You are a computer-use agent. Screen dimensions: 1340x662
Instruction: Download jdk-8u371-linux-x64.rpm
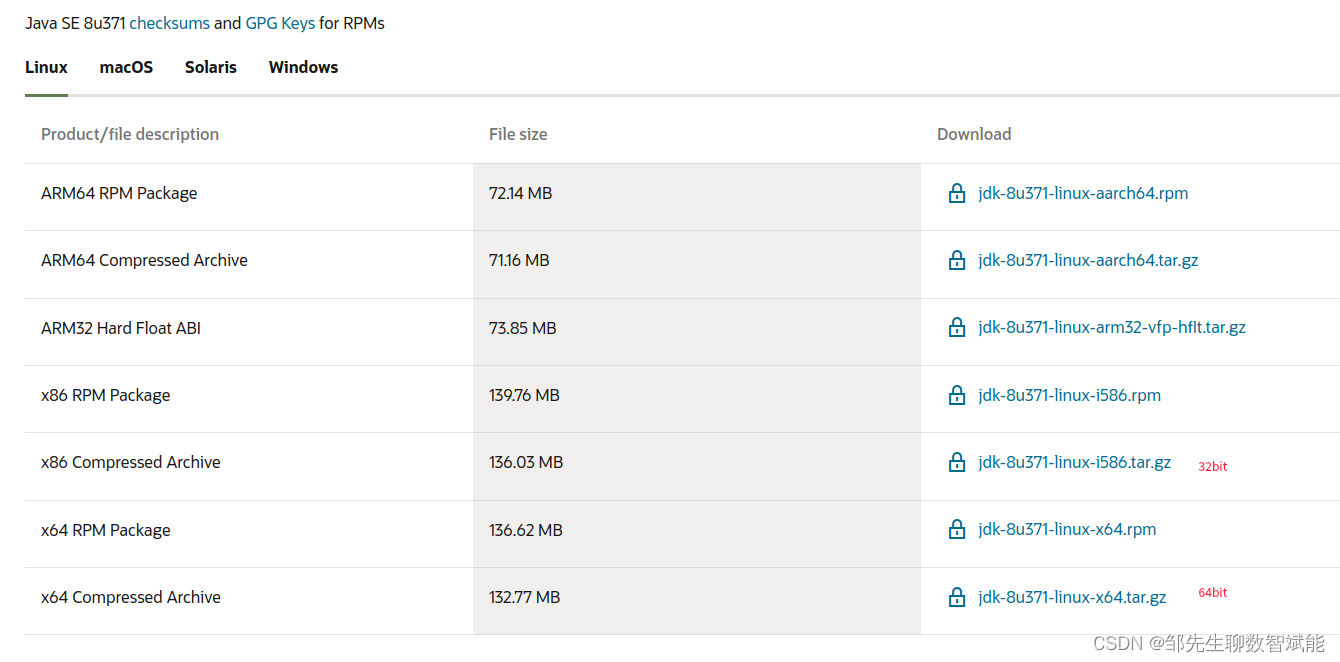[1067, 529]
